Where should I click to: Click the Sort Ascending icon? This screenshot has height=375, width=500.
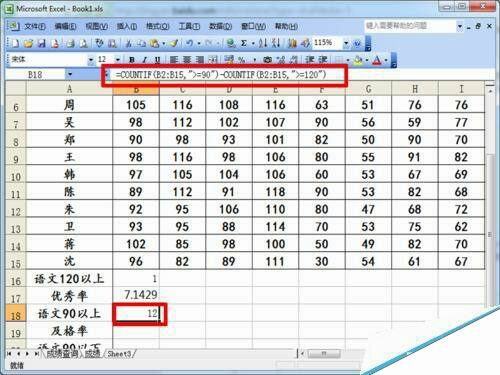[263, 43]
